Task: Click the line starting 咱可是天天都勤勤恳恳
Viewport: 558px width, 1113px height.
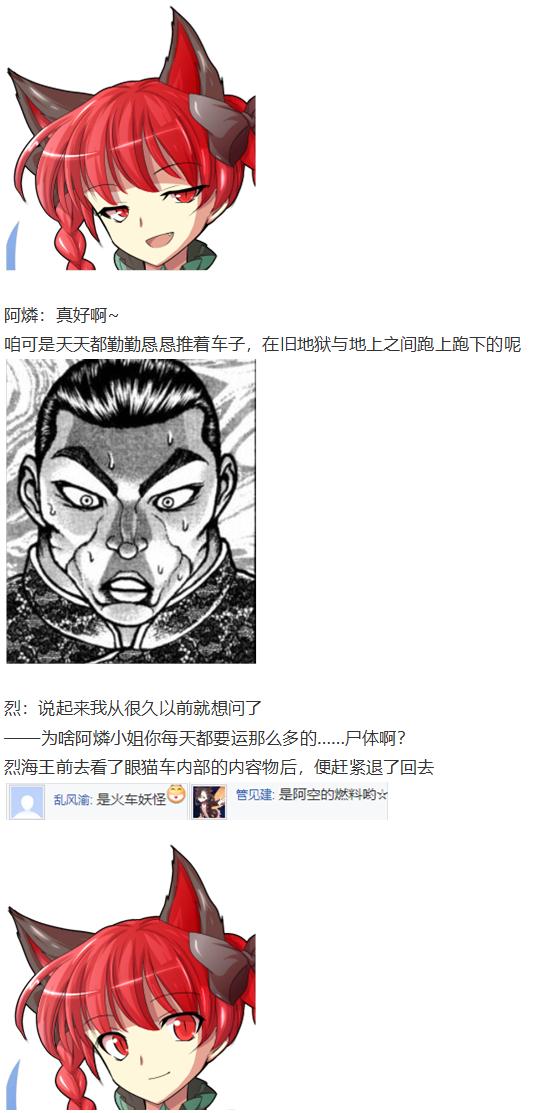Action: click(263, 345)
